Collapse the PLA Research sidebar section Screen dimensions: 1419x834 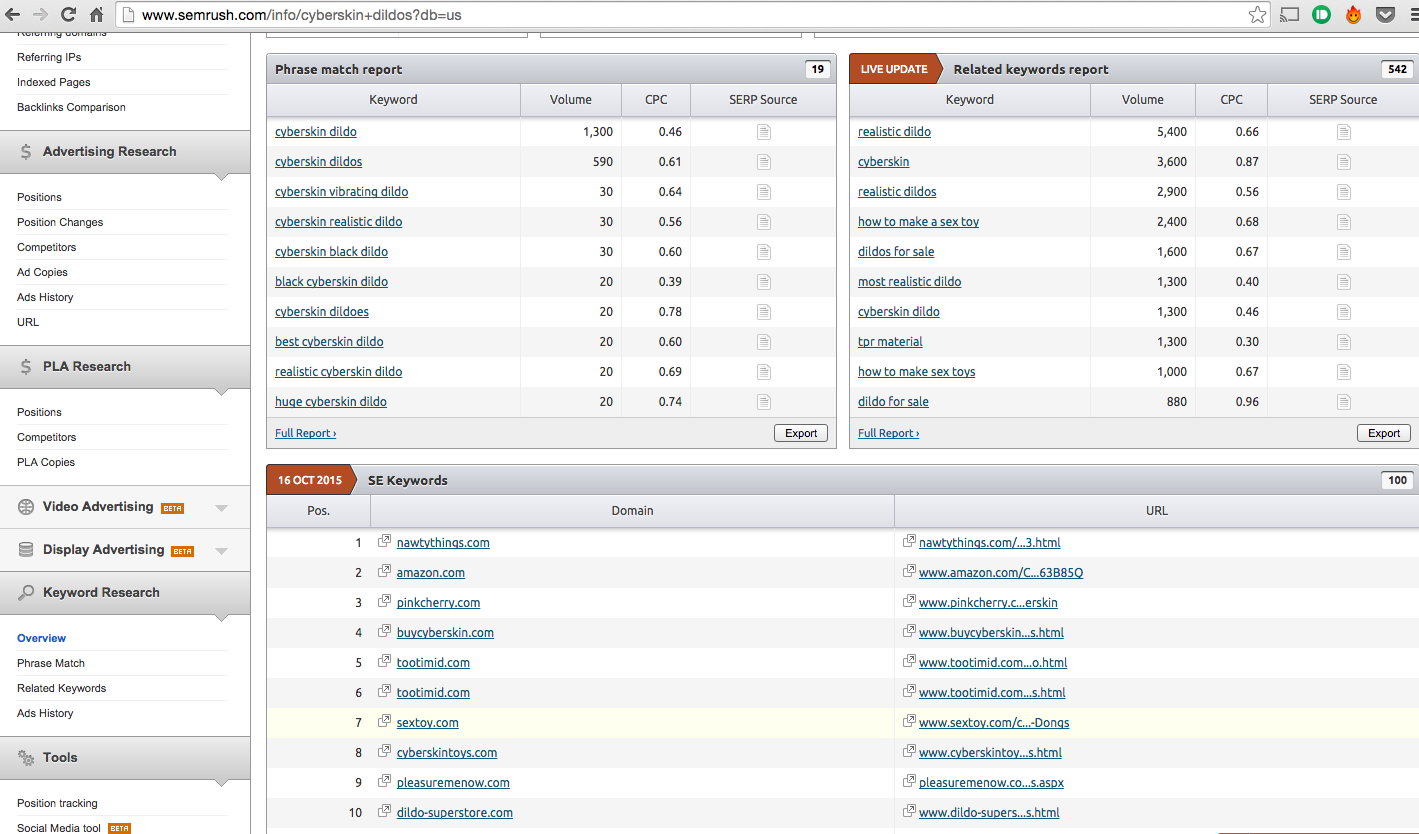[x=222, y=393]
